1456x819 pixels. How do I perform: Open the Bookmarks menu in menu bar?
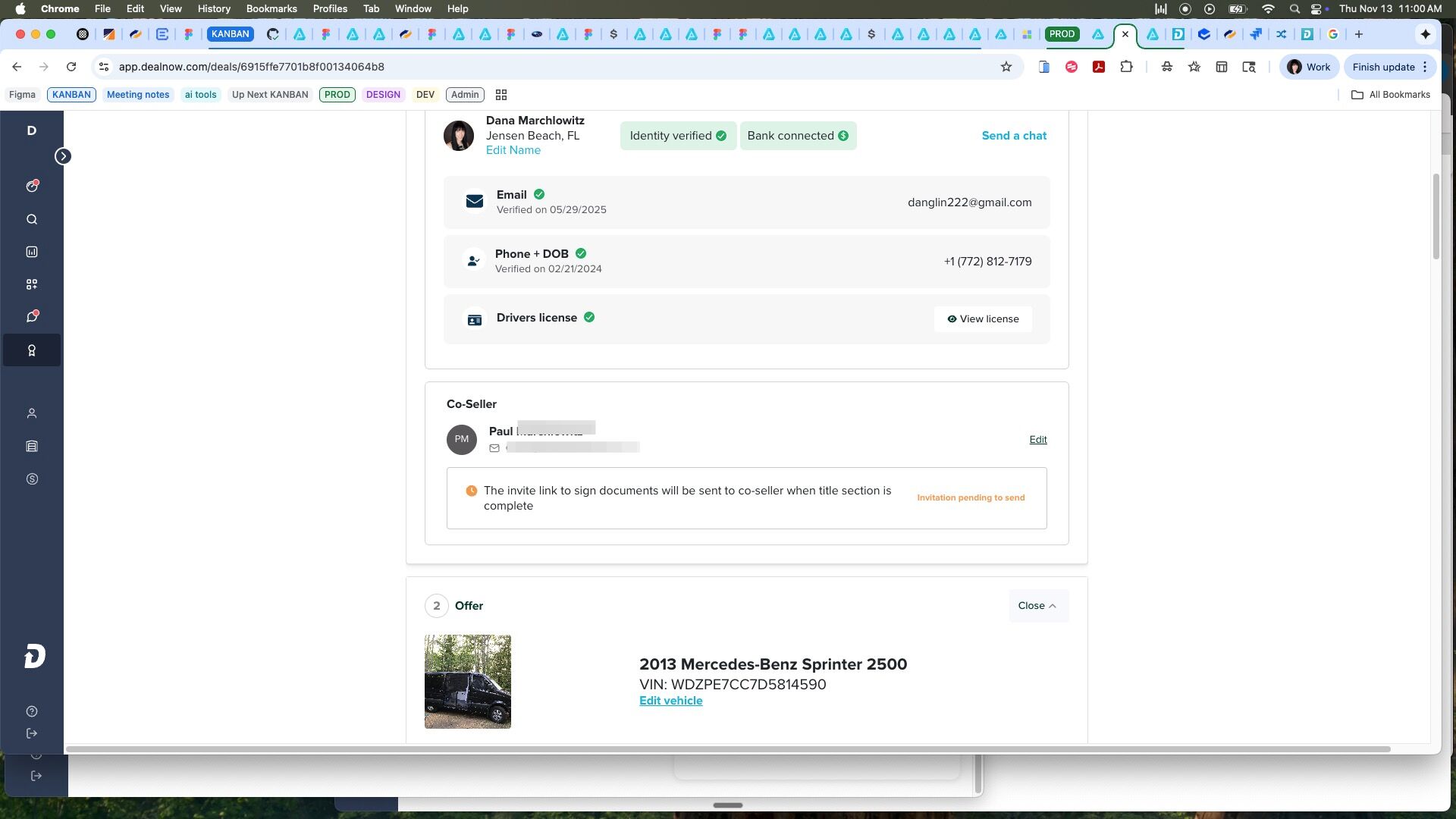[x=271, y=8]
